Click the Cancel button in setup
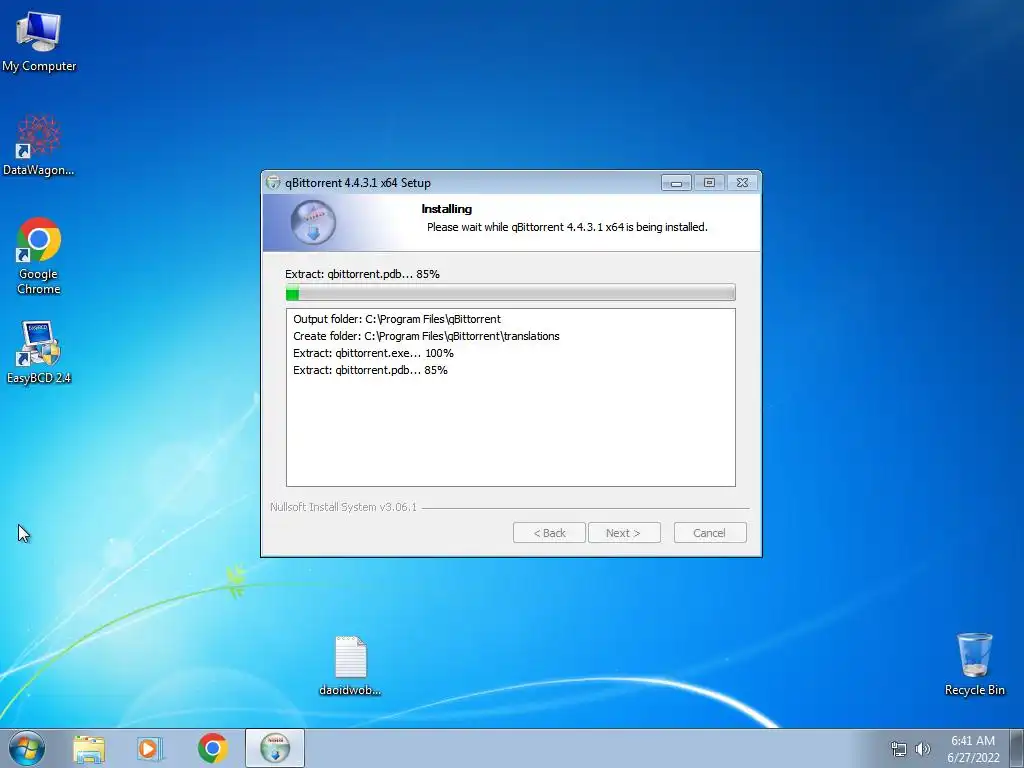 710,533
